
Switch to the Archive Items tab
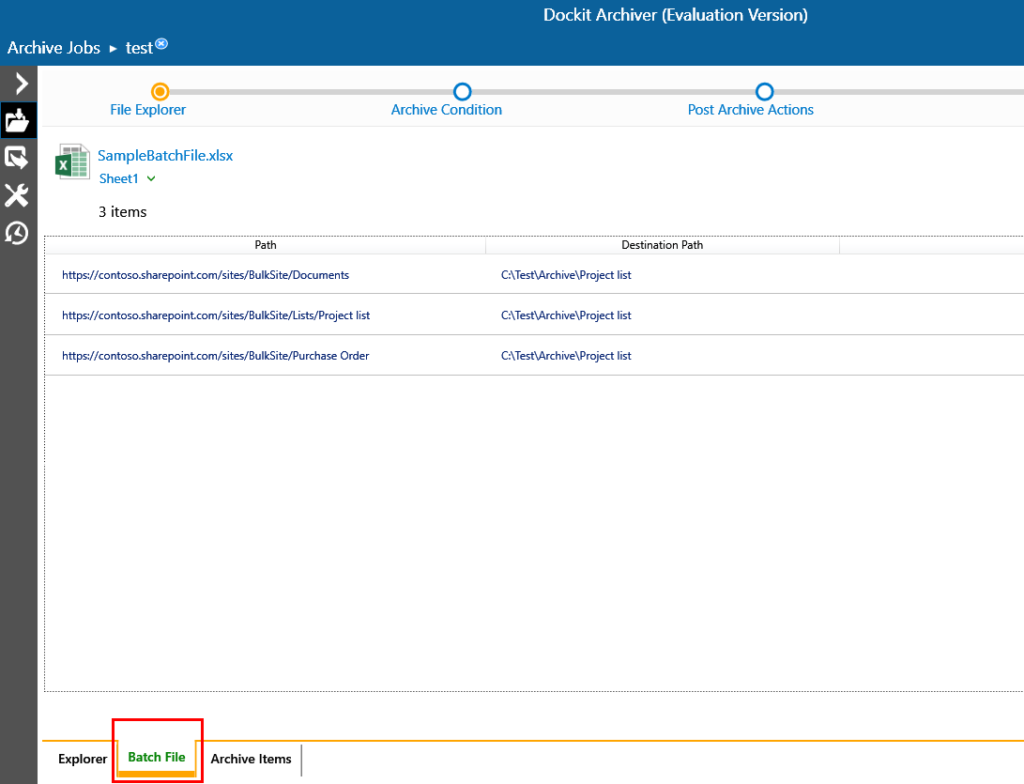[251, 759]
